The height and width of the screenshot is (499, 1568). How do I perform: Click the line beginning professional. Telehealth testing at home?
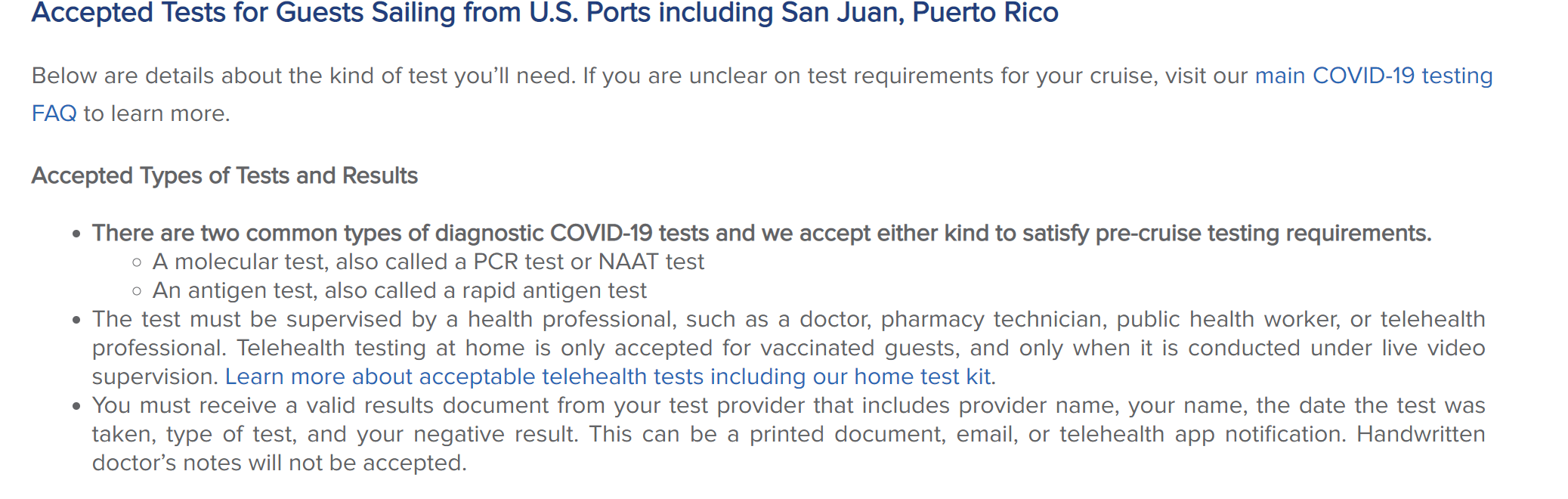(x=789, y=348)
